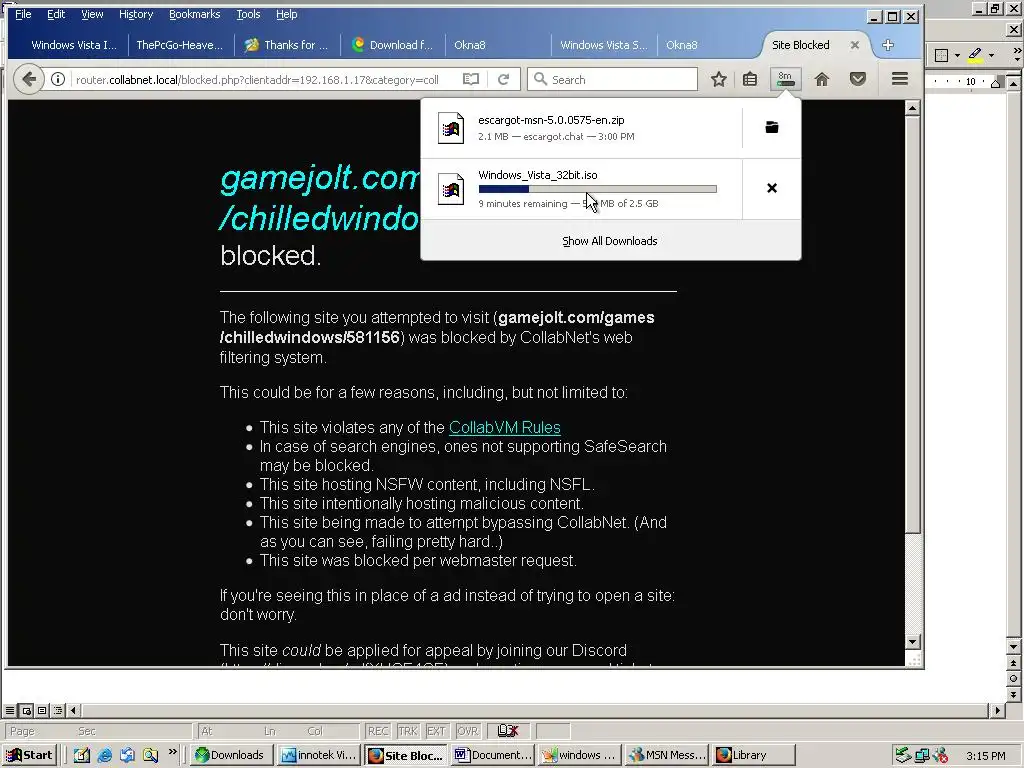1024x768 pixels.
Task: Switch Word to Outline view icon
Action: tap(57, 710)
